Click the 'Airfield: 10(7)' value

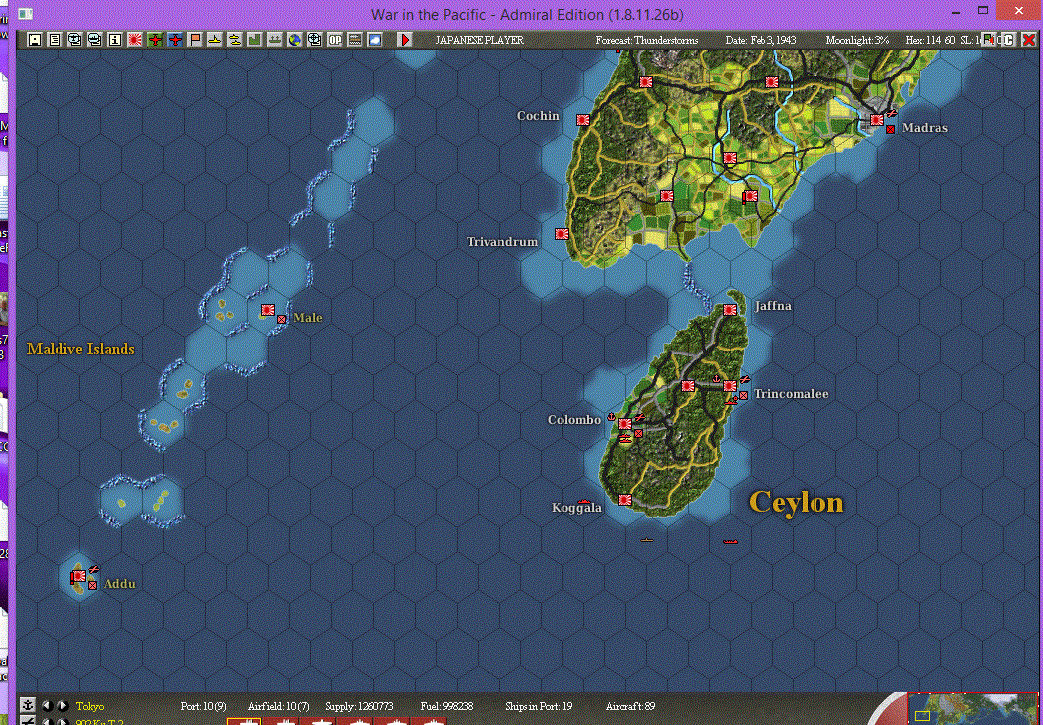pyautogui.click(x=279, y=706)
